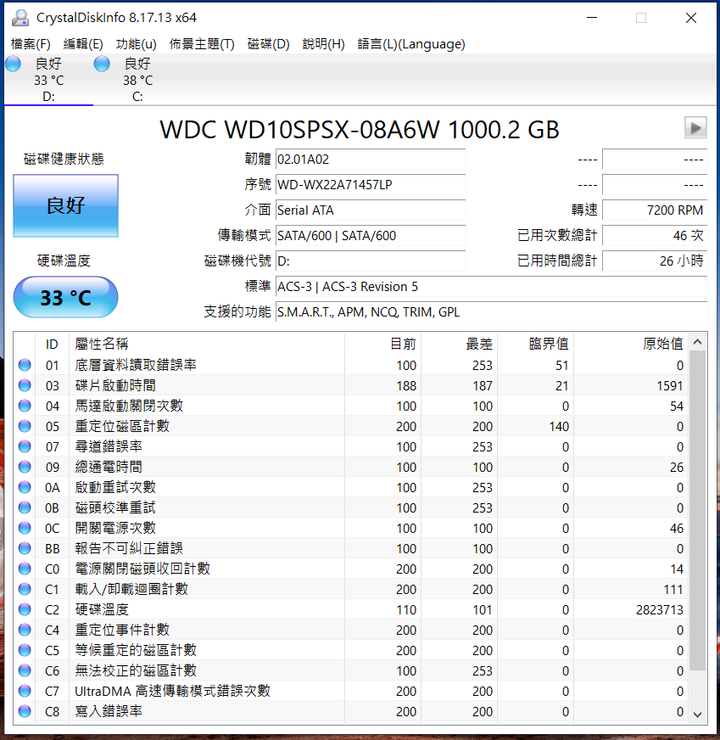The image size is (720, 740).
Task: Click the status dot for ID 0B
Action: pos(25,508)
